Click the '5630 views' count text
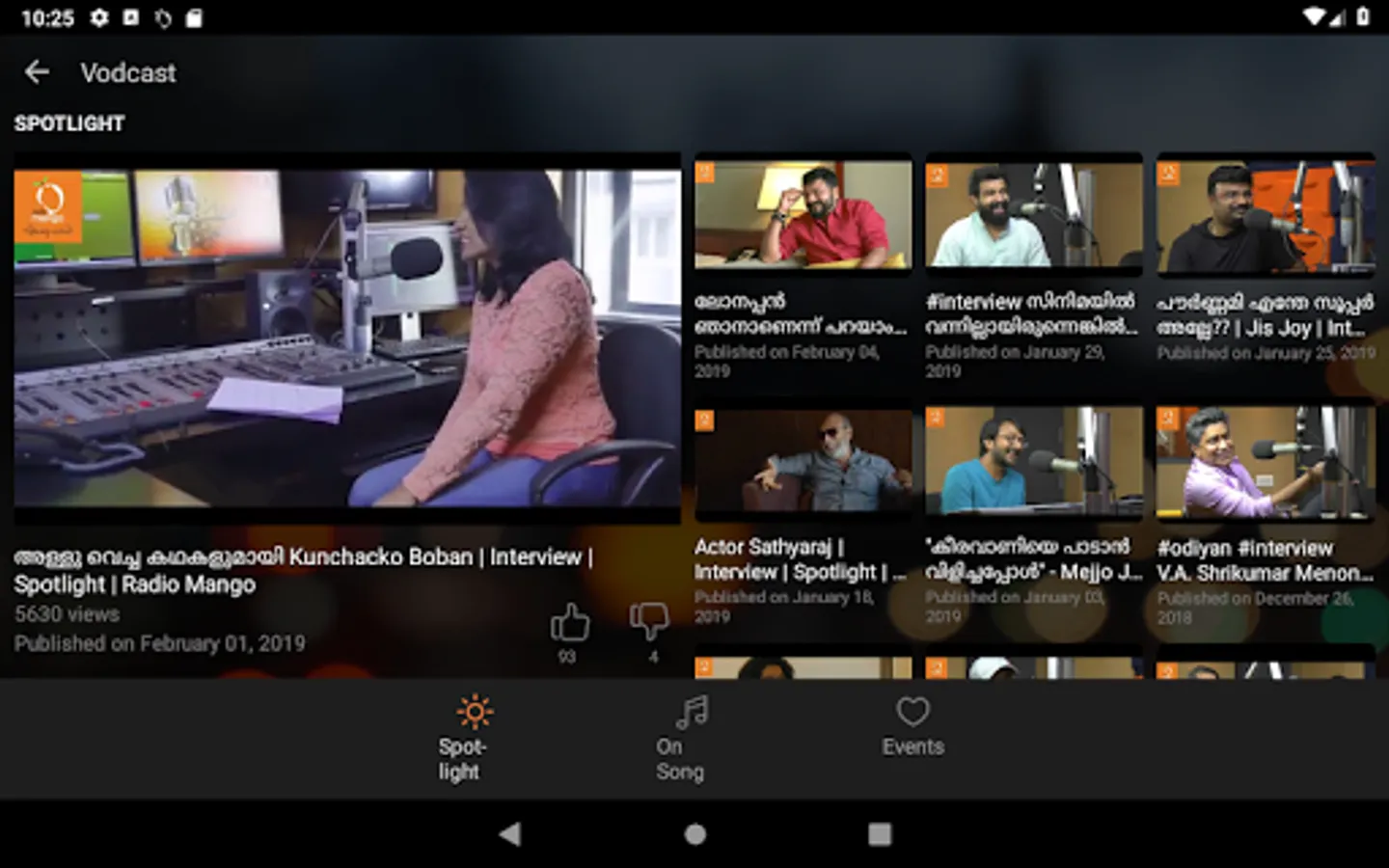The image size is (1389, 868). (x=67, y=614)
